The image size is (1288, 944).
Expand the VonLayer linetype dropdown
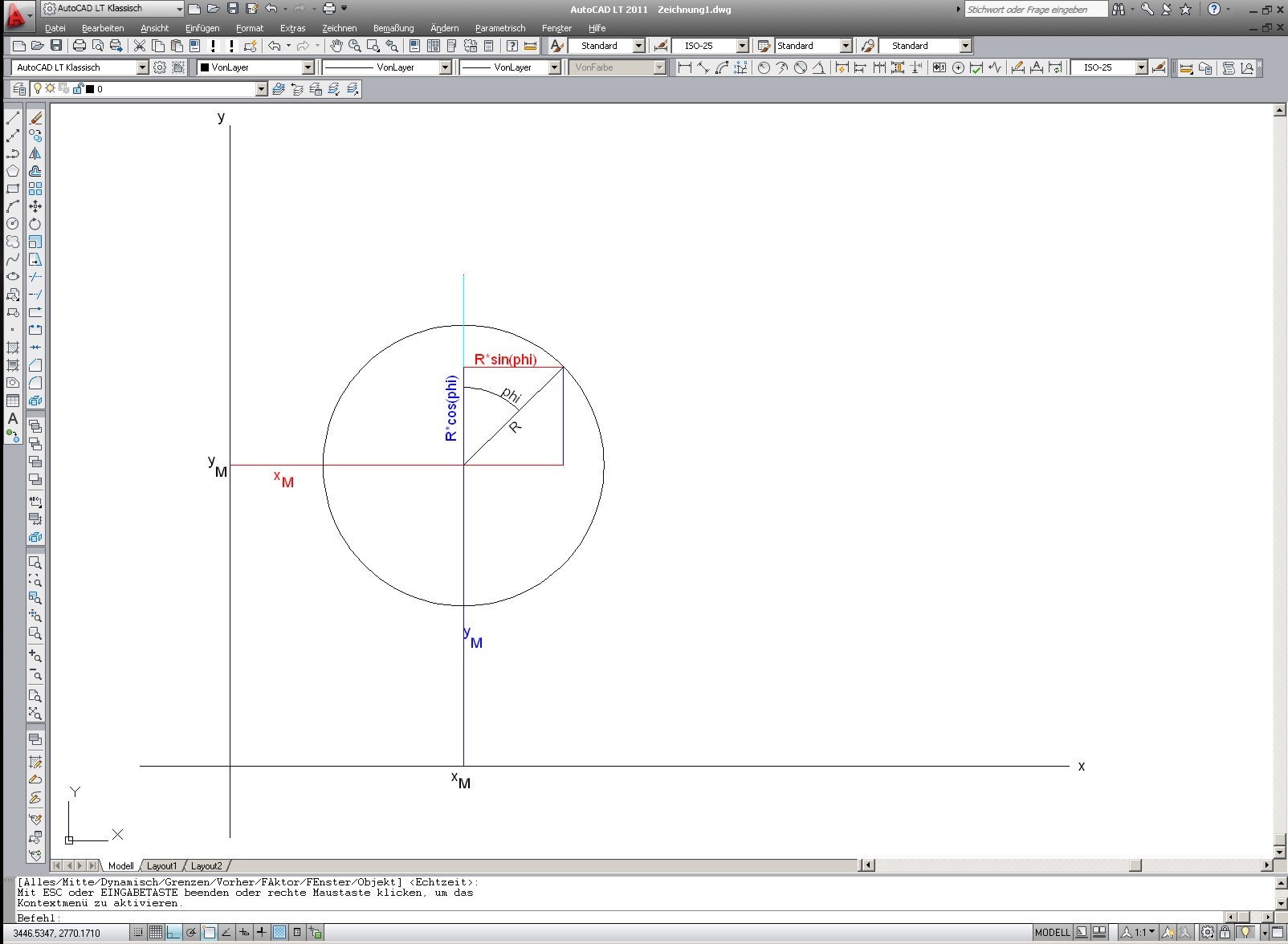pos(445,67)
